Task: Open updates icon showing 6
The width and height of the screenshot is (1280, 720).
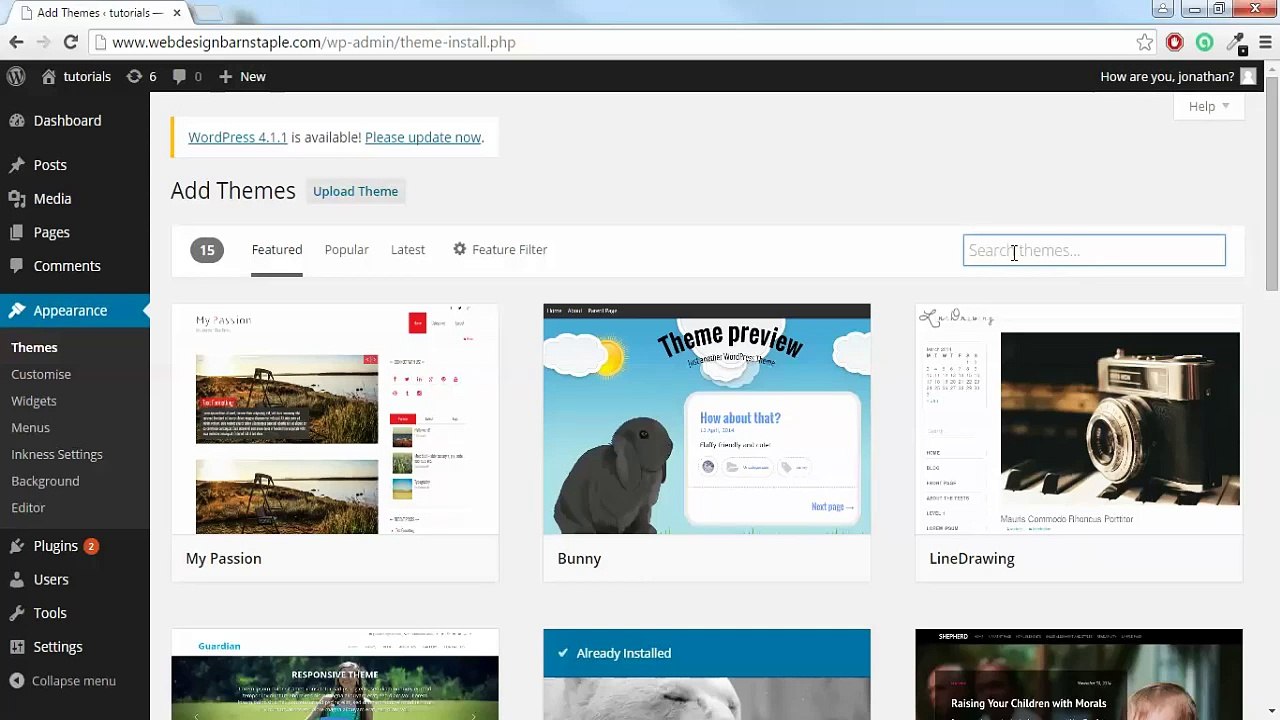Action: click(134, 76)
